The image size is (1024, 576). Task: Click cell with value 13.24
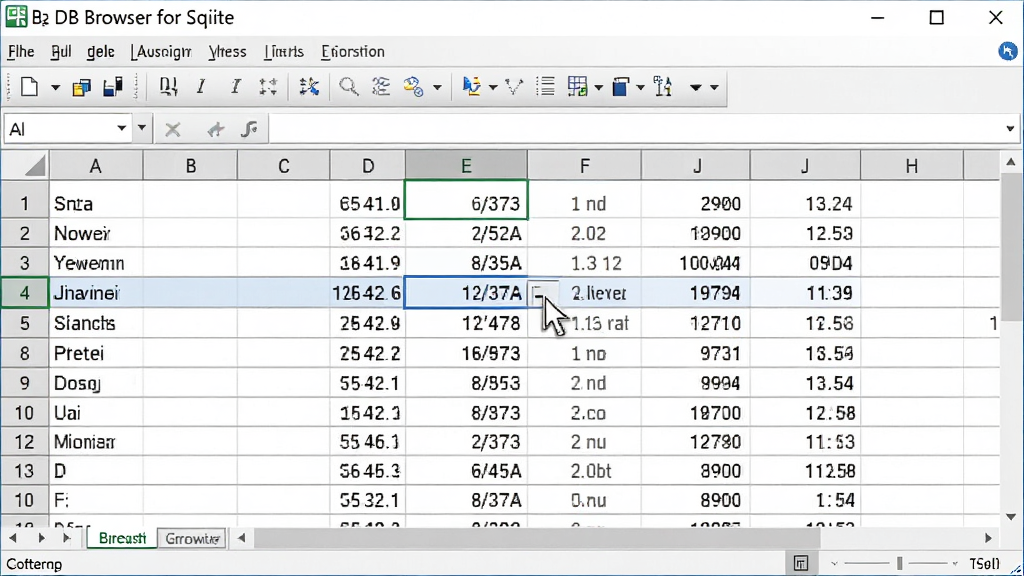click(805, 204)
